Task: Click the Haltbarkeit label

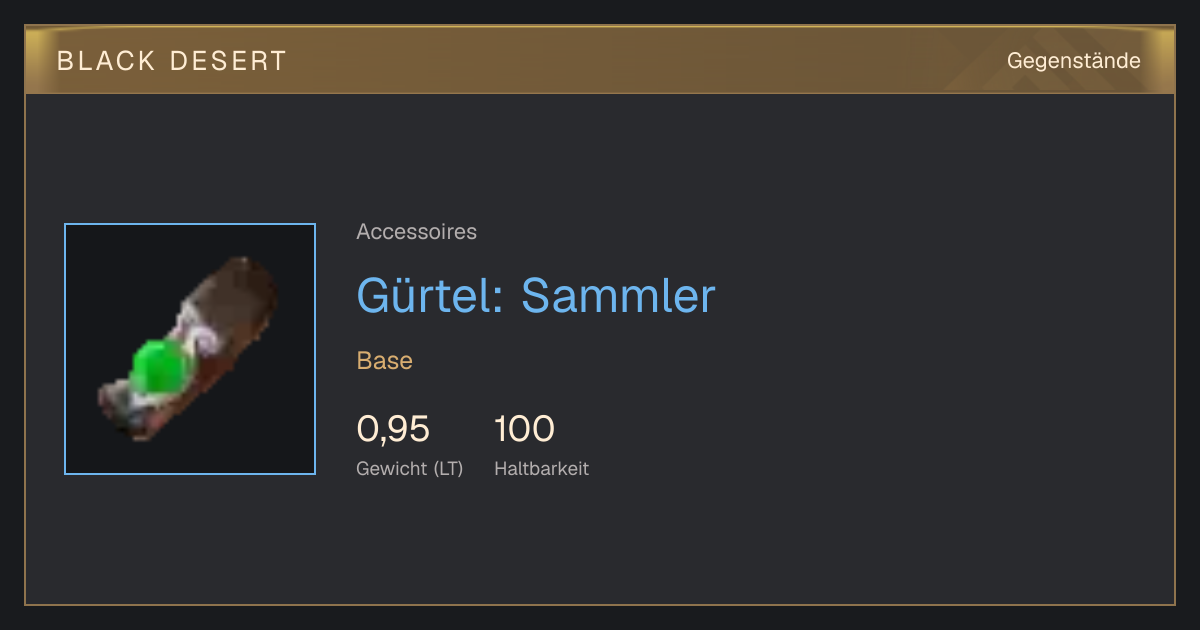Action: pos(541,469)
